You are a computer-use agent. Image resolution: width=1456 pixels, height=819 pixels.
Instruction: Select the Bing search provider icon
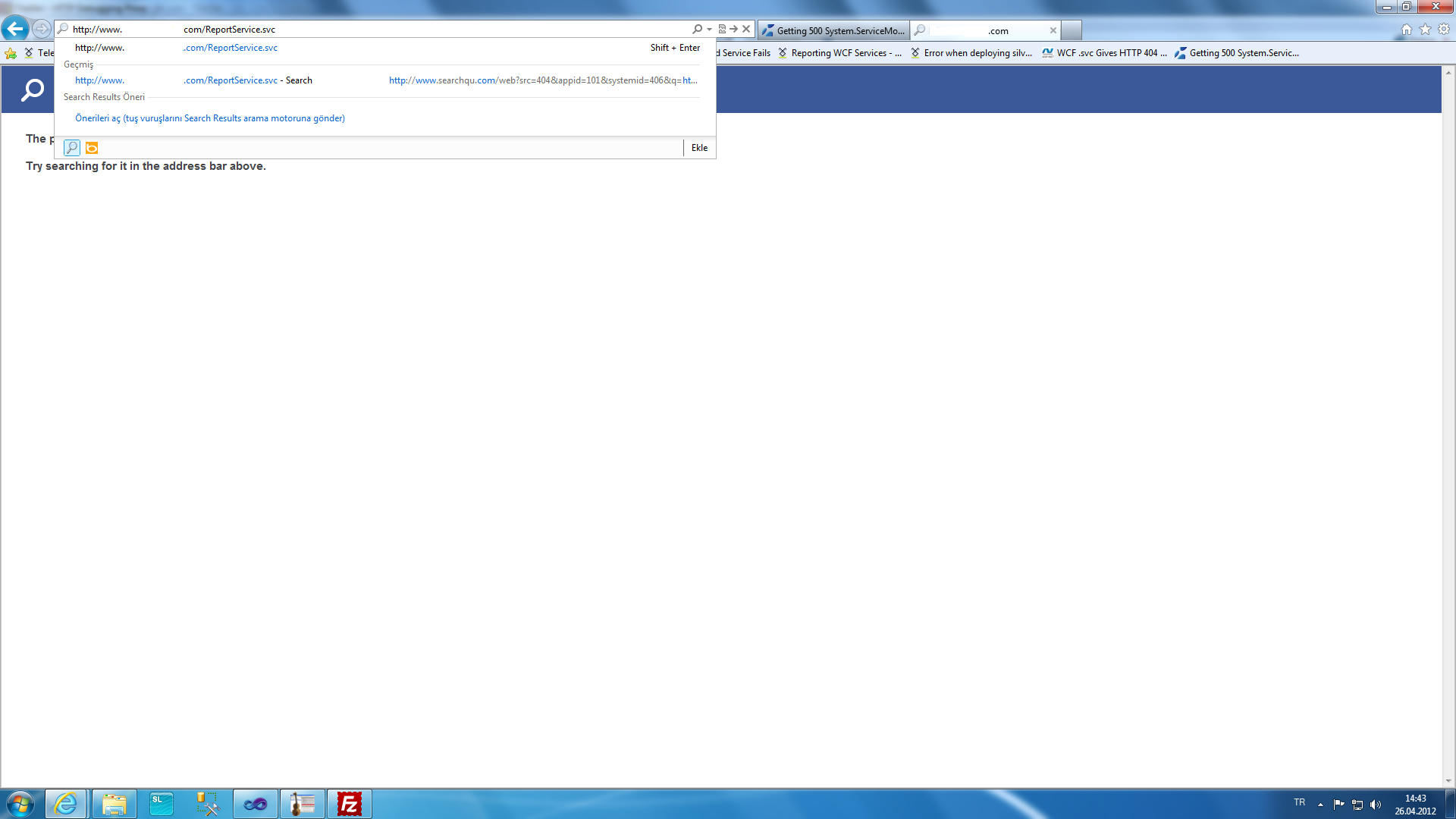(92, 148)
